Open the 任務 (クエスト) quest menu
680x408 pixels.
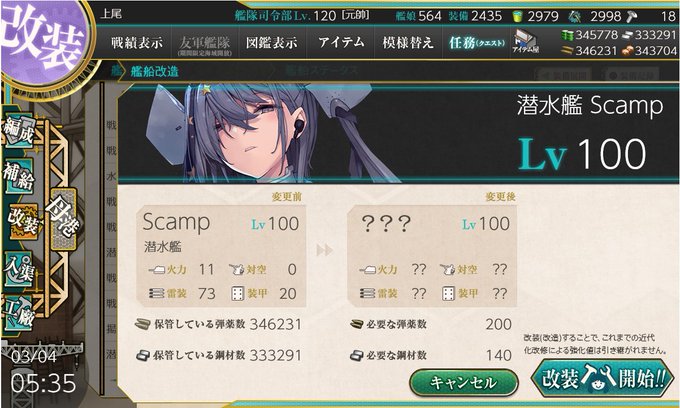477,42
